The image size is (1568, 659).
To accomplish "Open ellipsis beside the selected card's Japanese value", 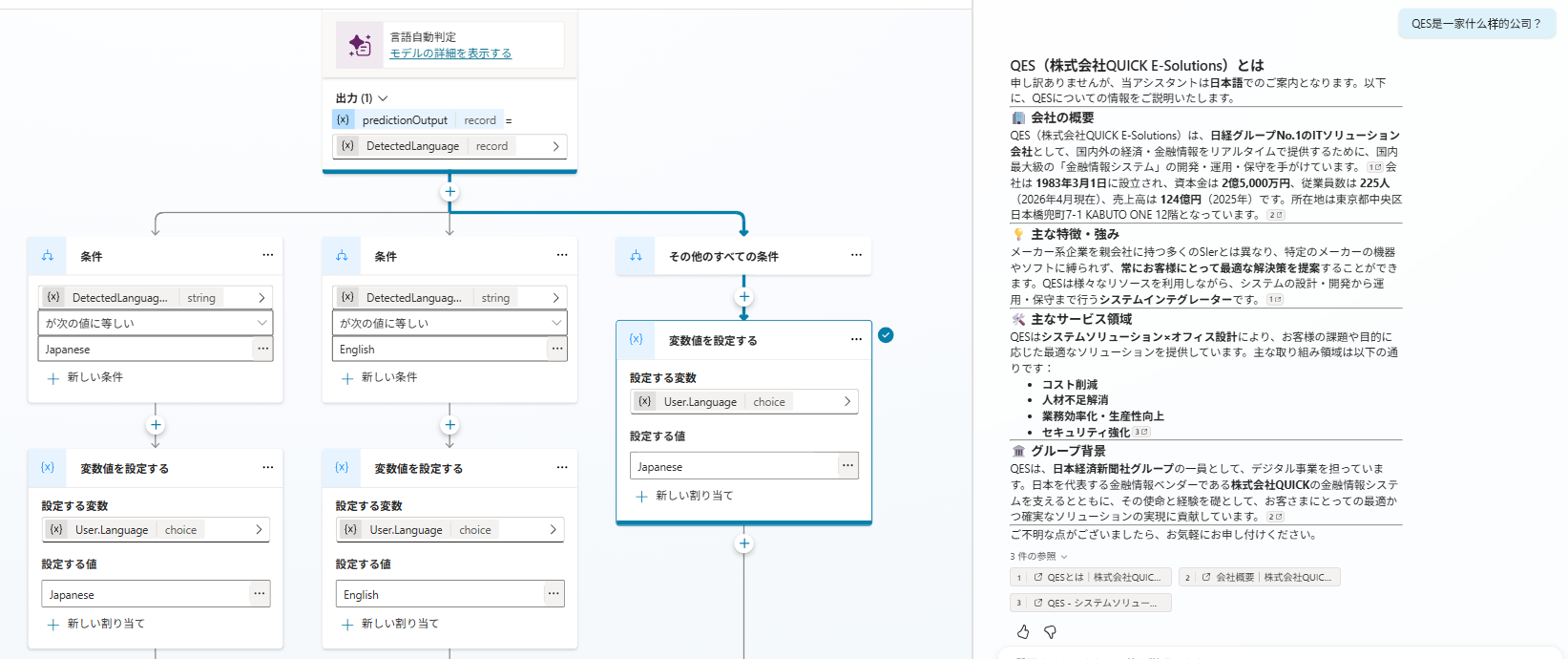I will click(847, 466).
